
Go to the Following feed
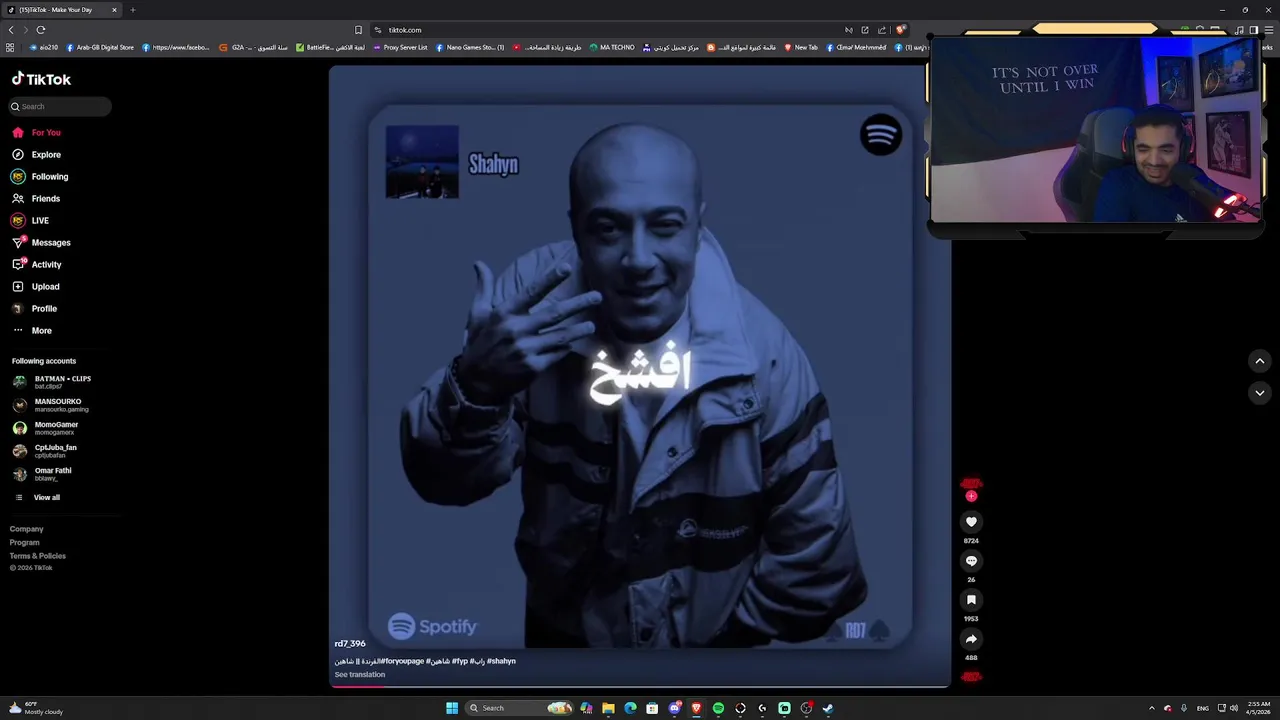(40, 177)
